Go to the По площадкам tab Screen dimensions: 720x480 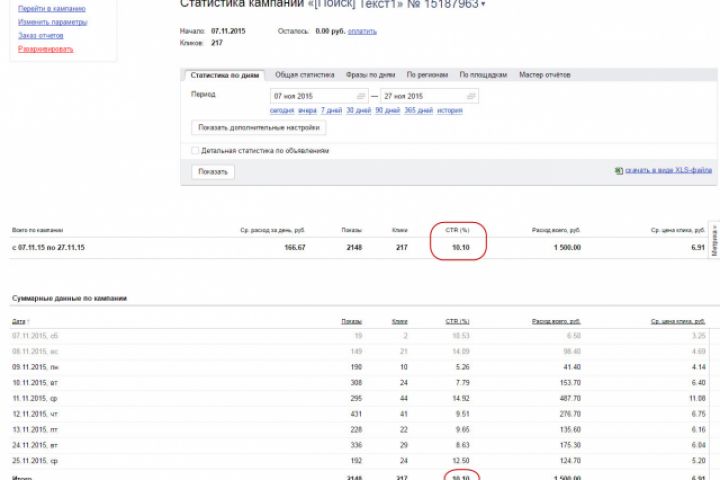click(x=484, y=75)
